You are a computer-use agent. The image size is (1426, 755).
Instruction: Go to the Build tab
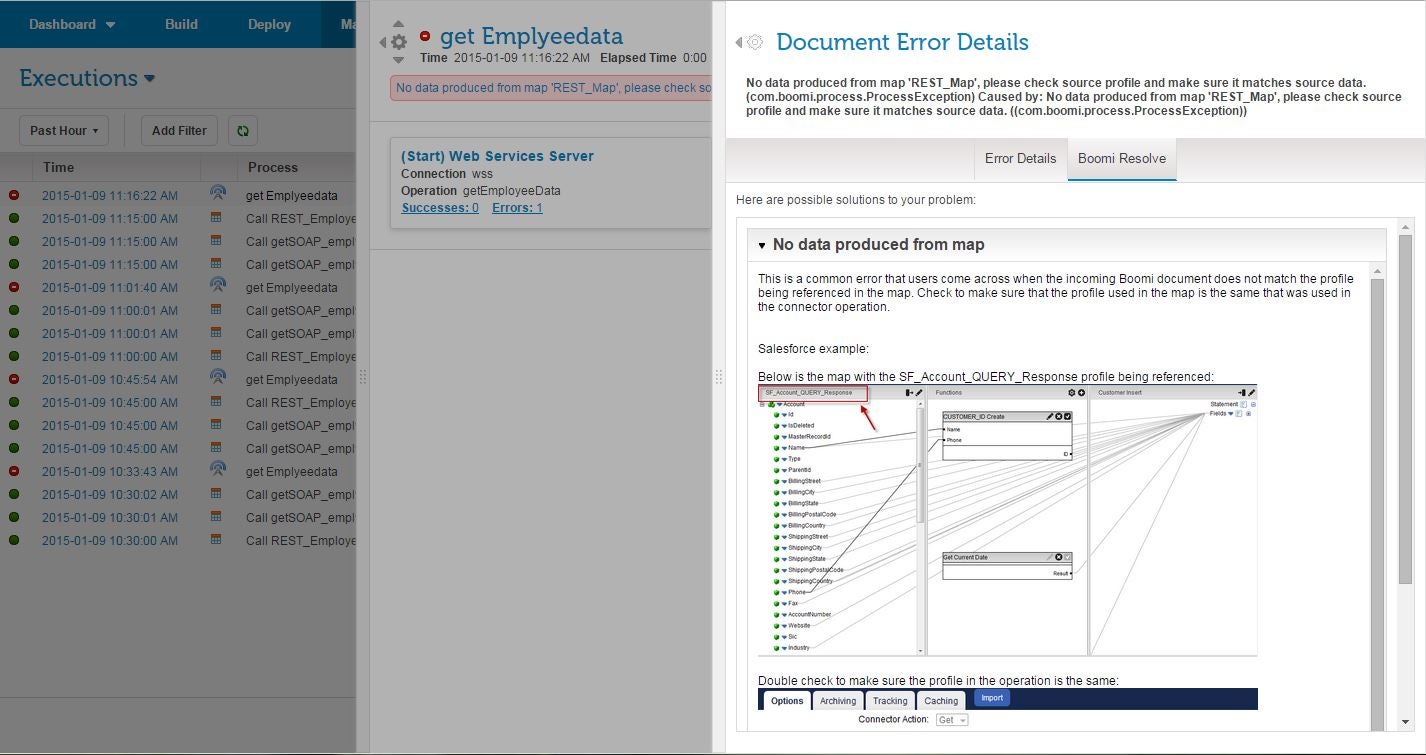181,24
